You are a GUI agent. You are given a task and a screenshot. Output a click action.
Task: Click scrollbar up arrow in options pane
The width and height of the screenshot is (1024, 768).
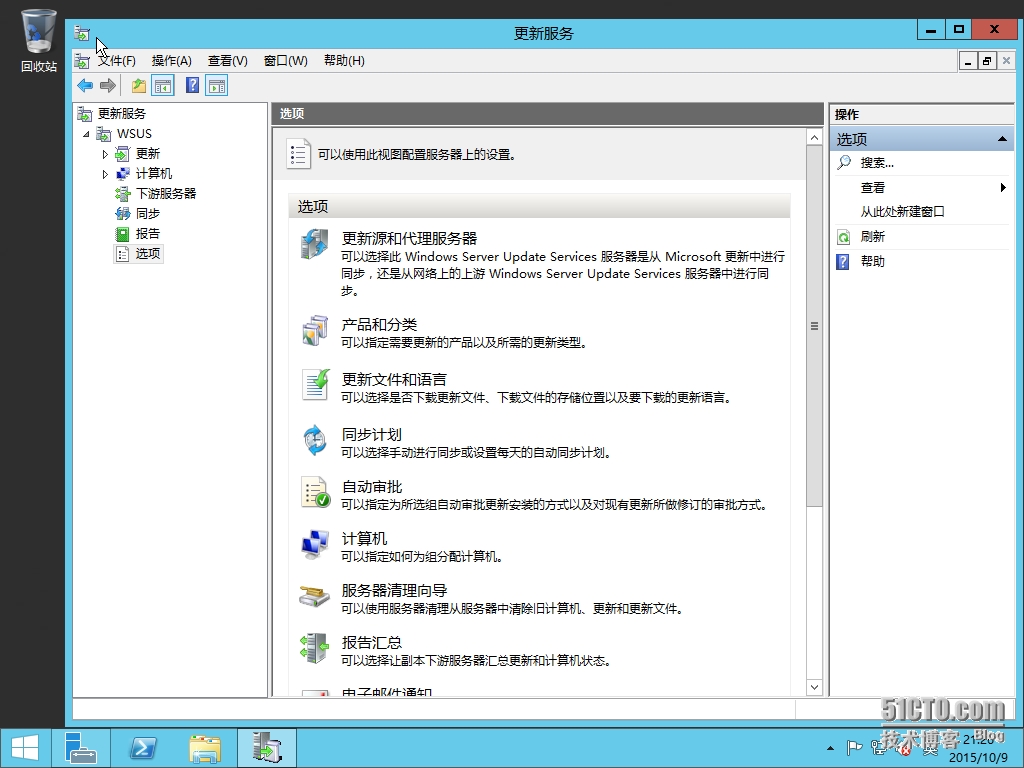pos(814,137)
